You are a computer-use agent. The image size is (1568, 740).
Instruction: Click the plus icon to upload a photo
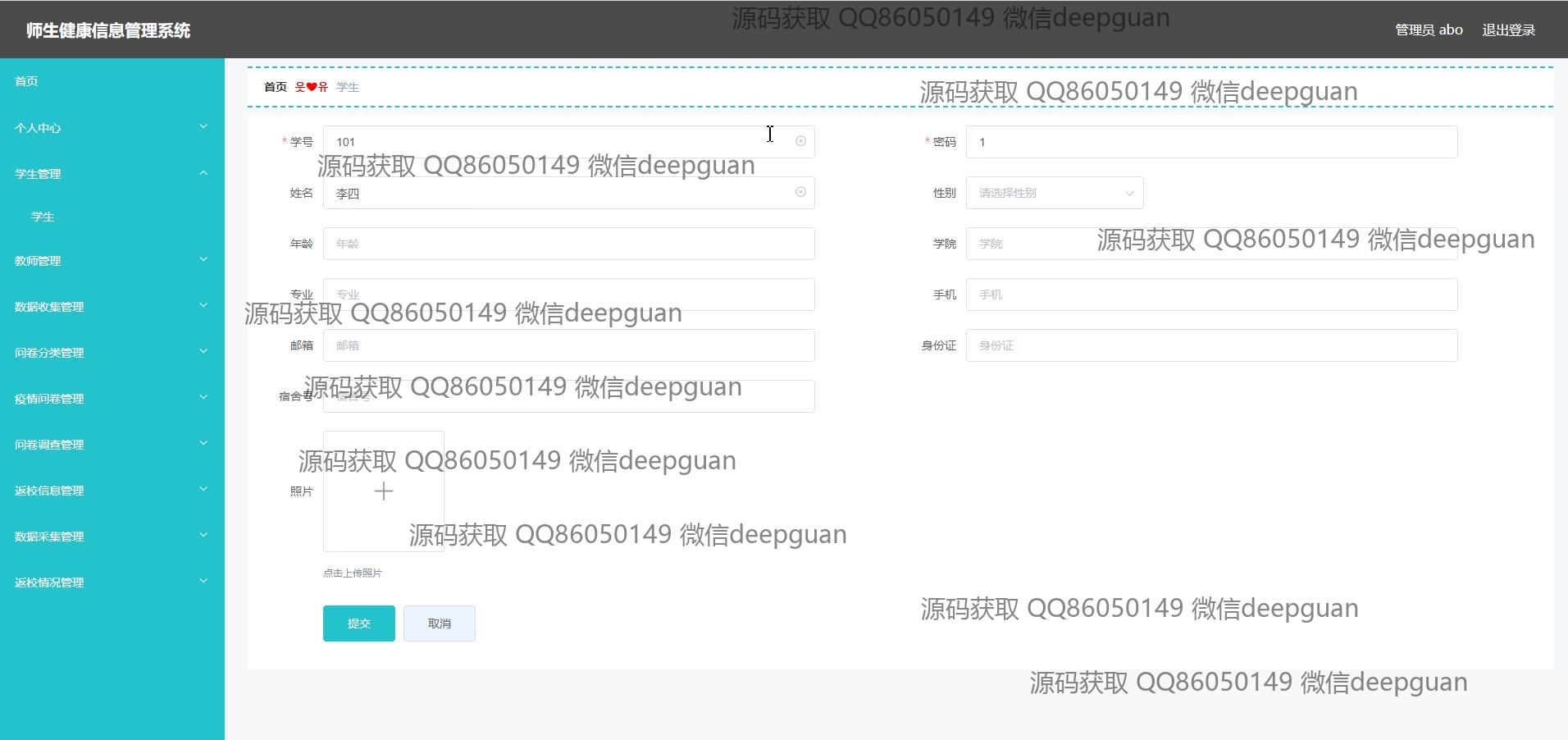(x=384, y=491)
